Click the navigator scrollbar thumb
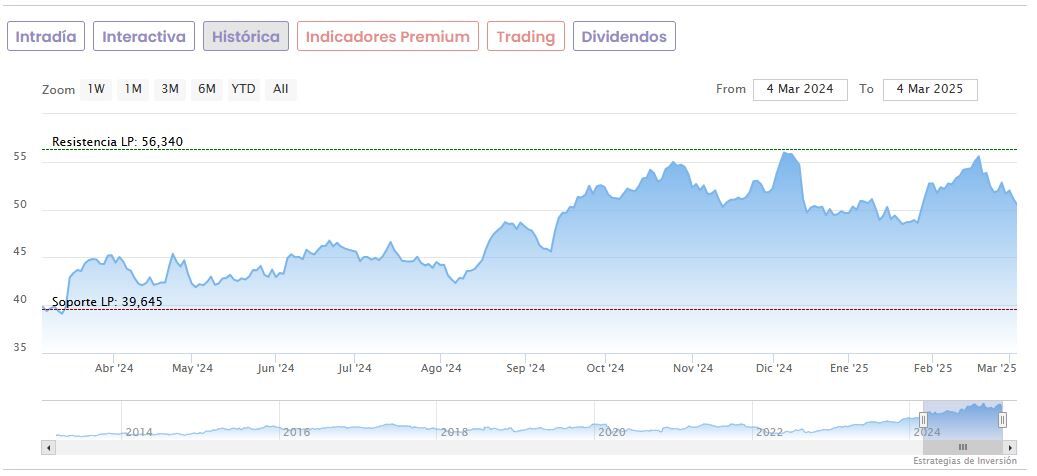This screenshot has height=476, width=1037. (962, 447)
